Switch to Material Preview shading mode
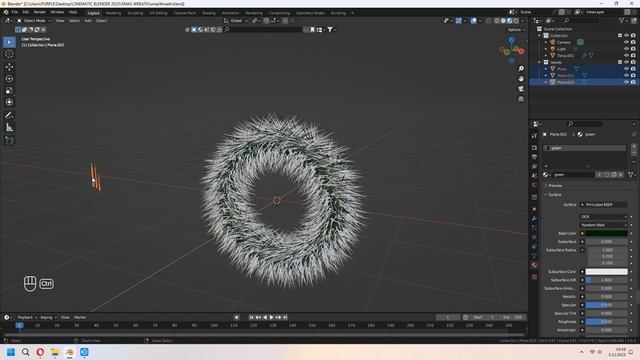The width and height of the screenshot is (640, 360). pyautogui.click(x=509, y=20)
